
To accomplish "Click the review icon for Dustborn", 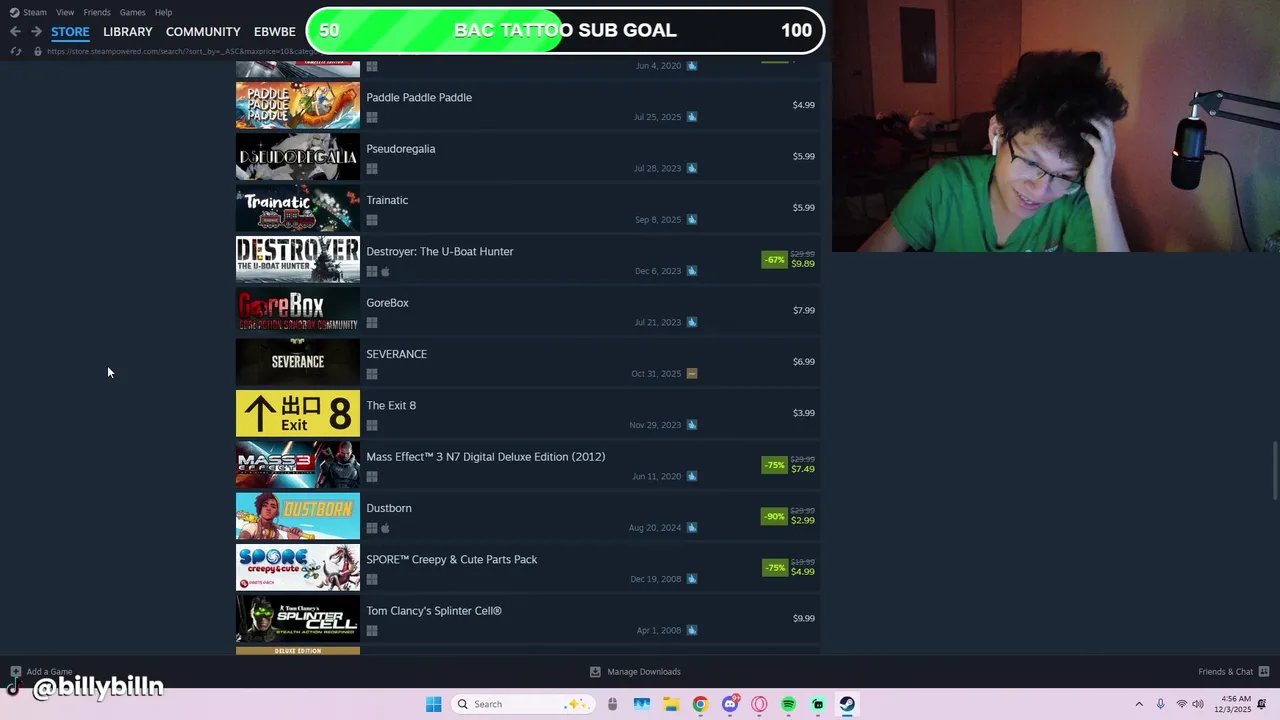I will pyautogui.click(x=692, y=528).
